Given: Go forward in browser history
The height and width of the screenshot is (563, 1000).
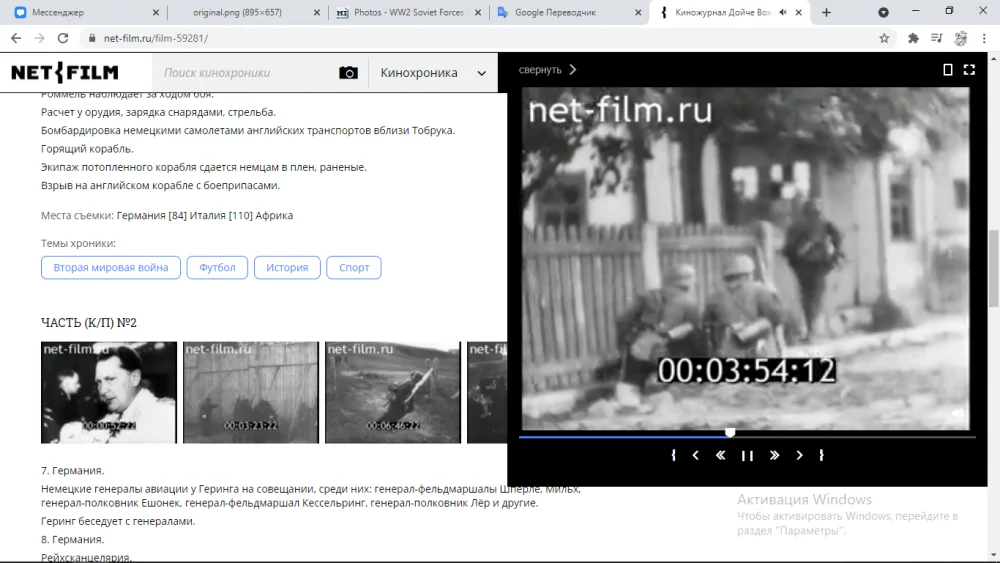Looking at the screenshot, I should pos(39,38).
